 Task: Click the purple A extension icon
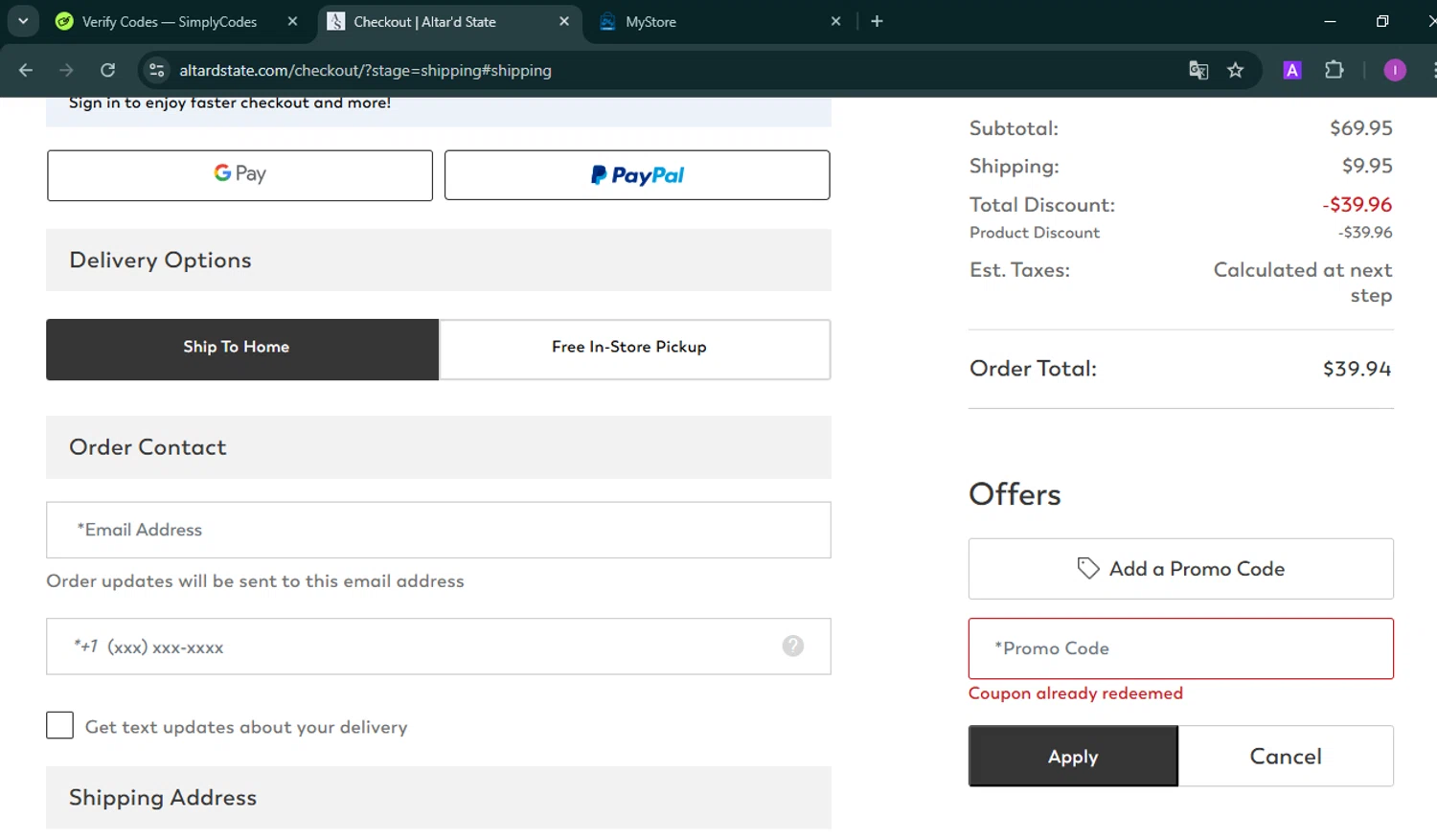pyautogui.click(x=1291, y=70)
